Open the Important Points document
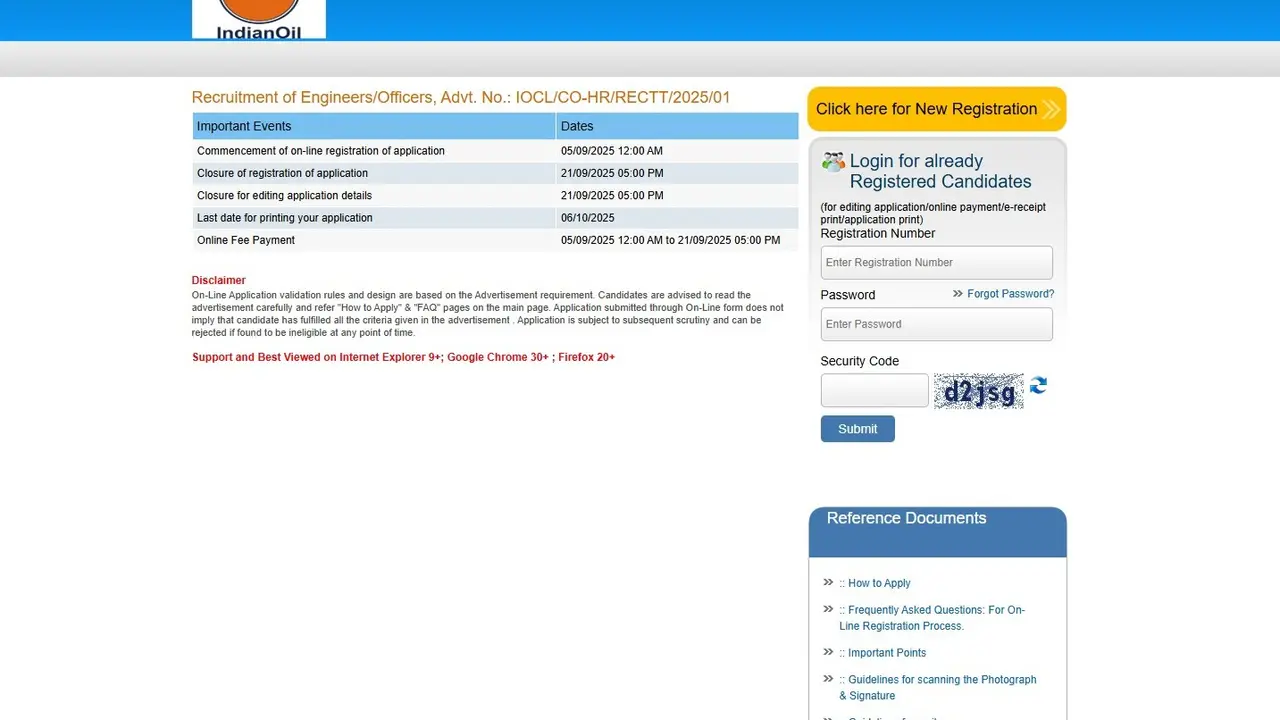The width and height of the screenshot is (1280, 720). pyautogui.click(x=886, y=652)
